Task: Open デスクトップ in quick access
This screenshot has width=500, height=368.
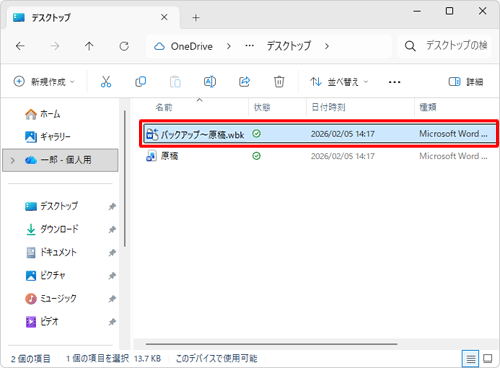Action: click(52, 206)
